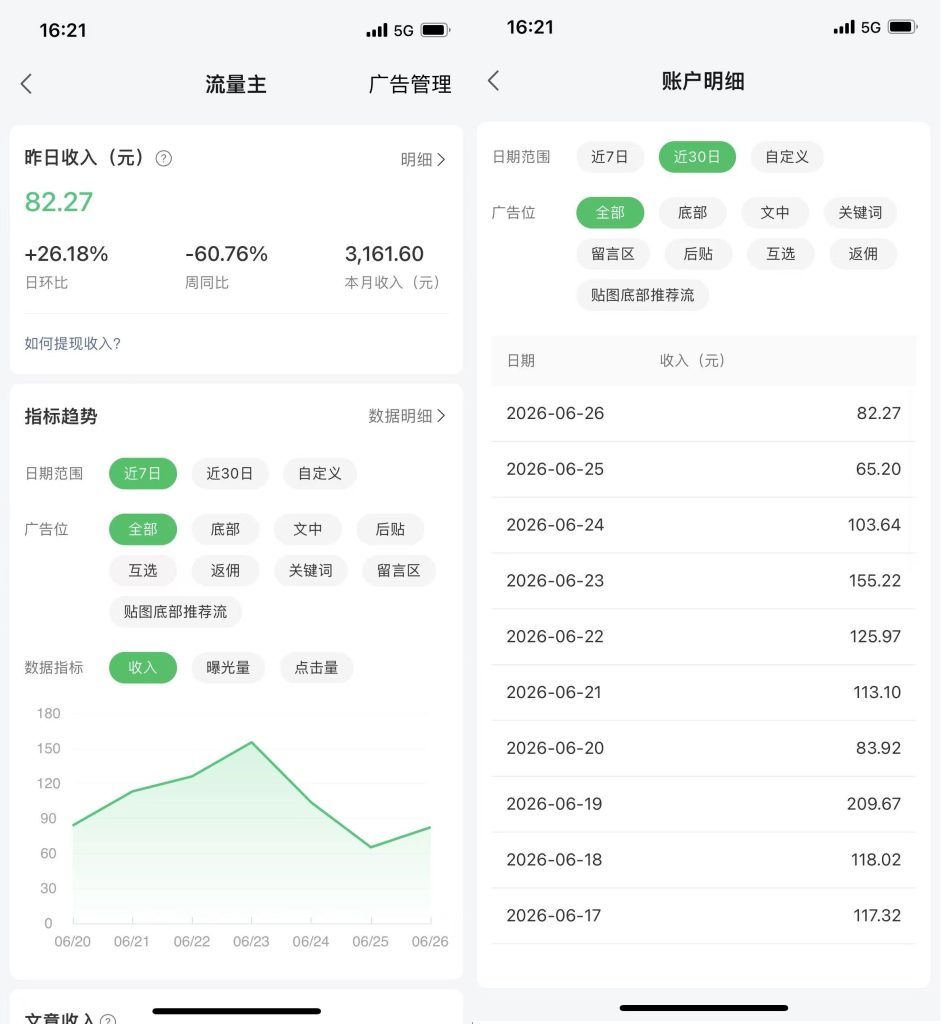941x1024 pixels.
Task: Filter 账户明细 by 后贴 ad slot
Action: (x=698, y=253)
